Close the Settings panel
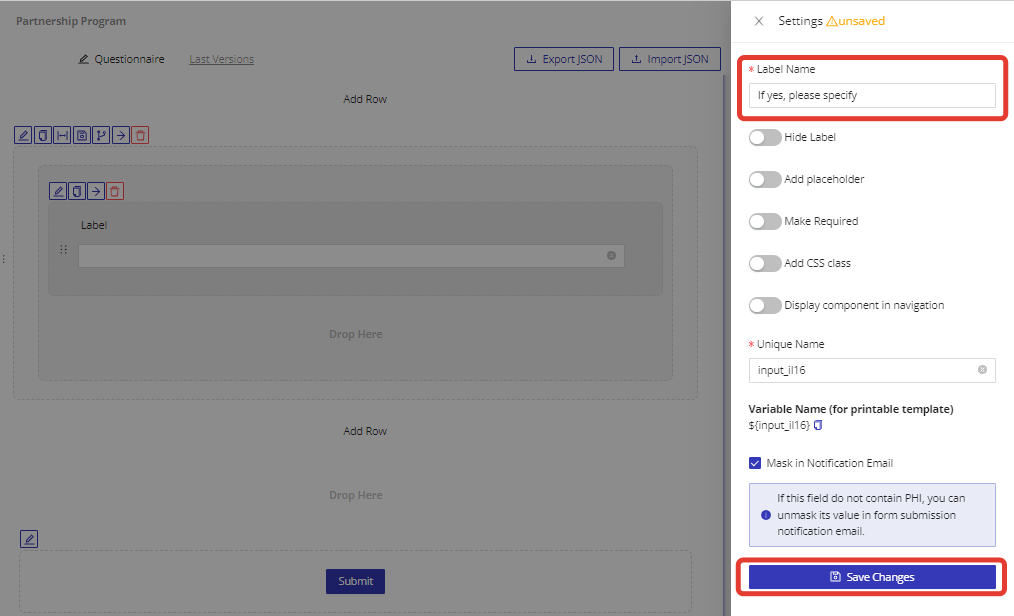1014x616 pixels. click(759, 21)
